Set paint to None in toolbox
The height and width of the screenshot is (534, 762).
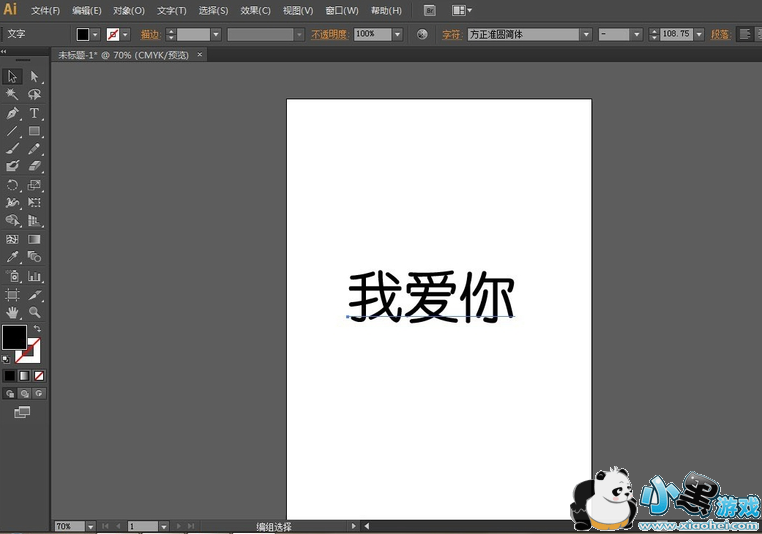tap(39, 376)
